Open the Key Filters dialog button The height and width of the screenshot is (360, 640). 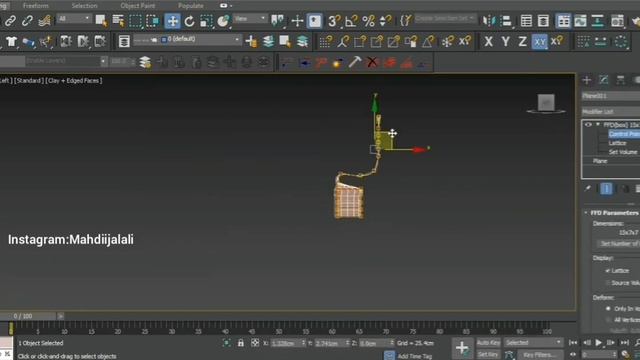[x=539, y=355]
